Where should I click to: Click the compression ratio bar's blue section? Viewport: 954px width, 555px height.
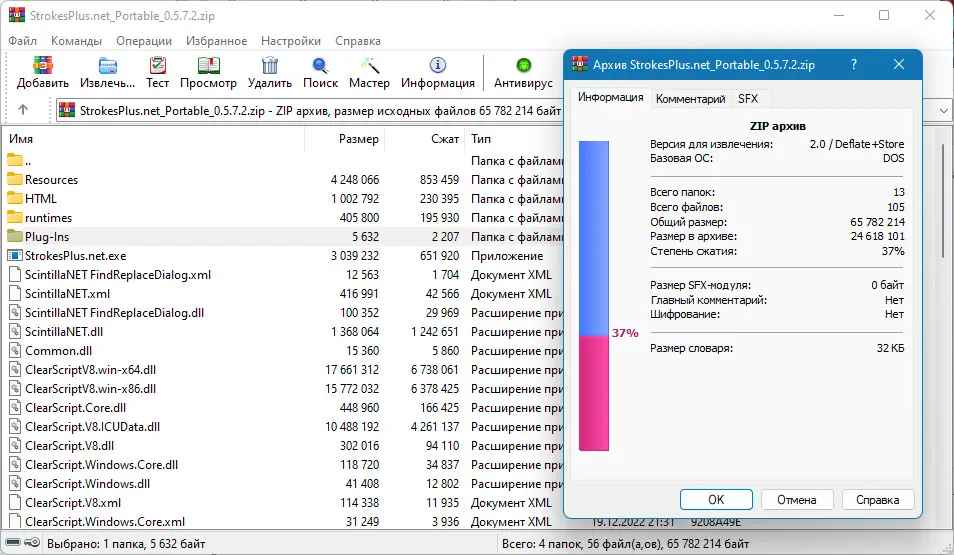click(594, 239)
